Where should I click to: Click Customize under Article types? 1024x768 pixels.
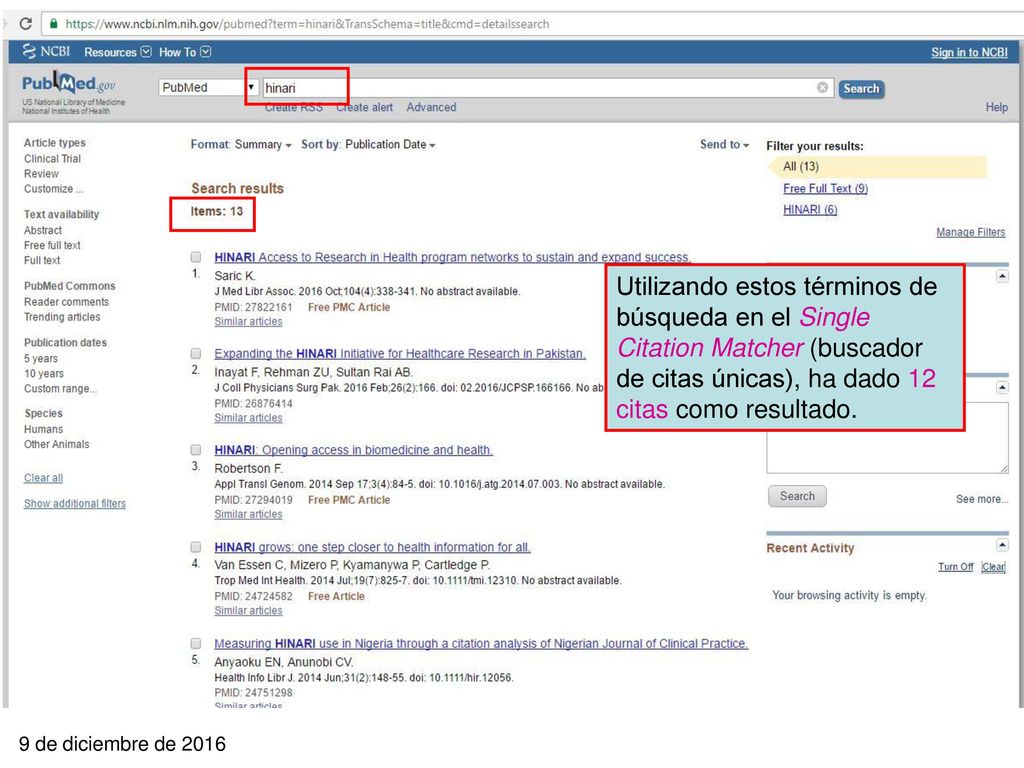coord(54,189)
